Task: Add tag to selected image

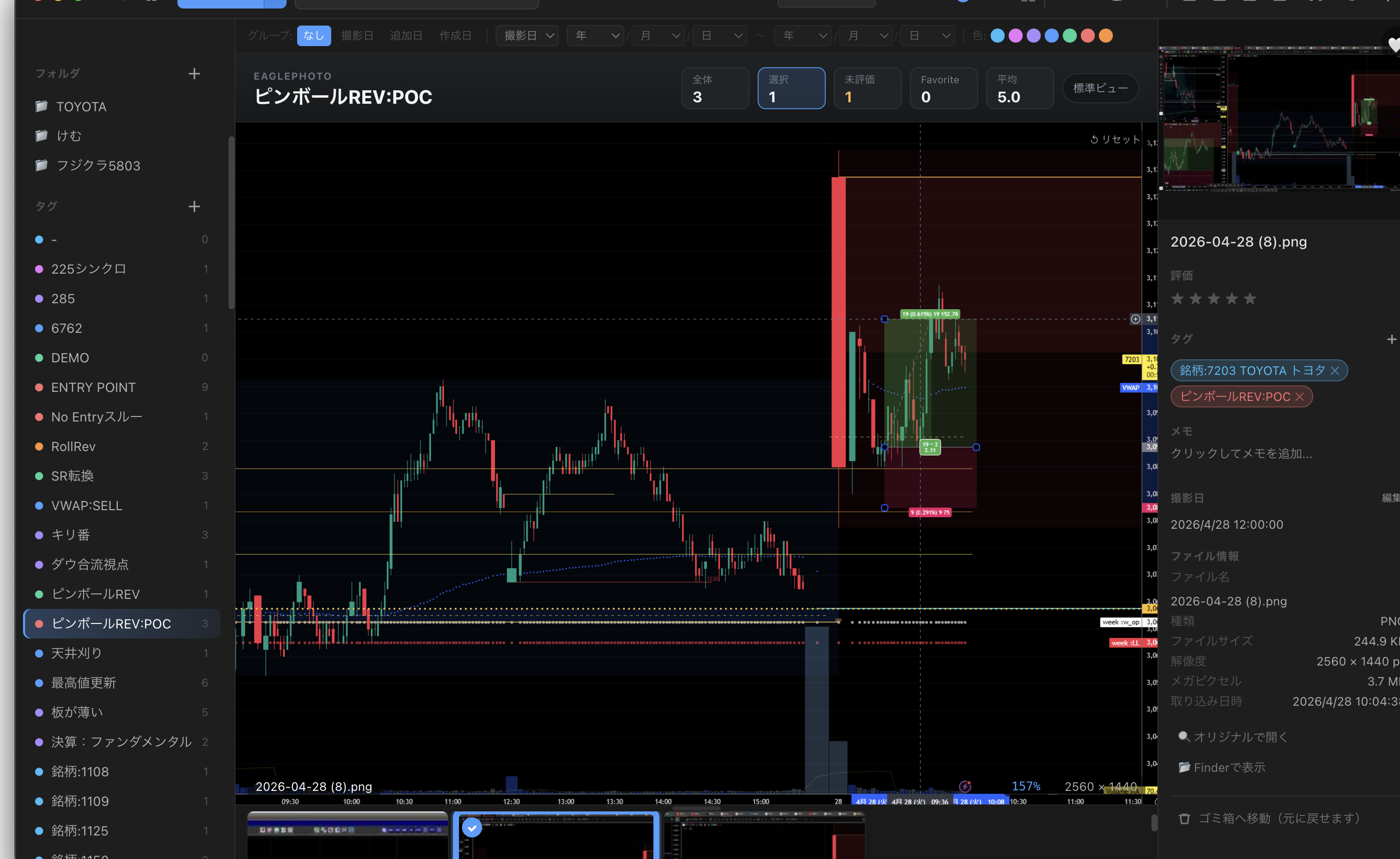Action: pos(1391,339)
